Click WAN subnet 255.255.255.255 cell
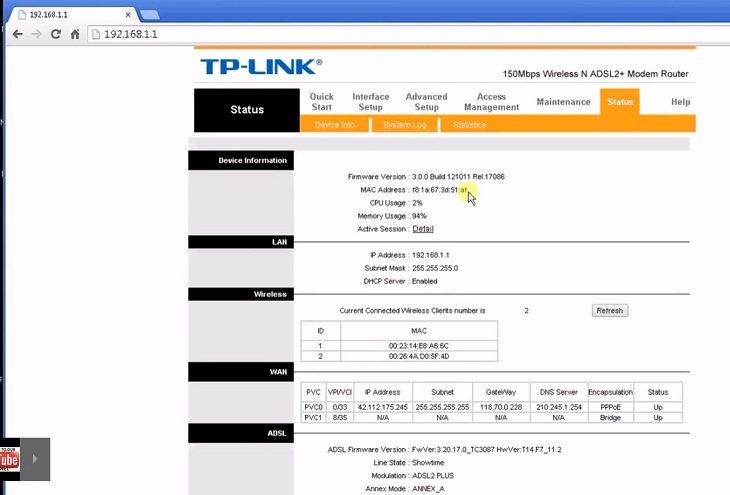This screenshot has height=495, width=730. click(442, 407)
